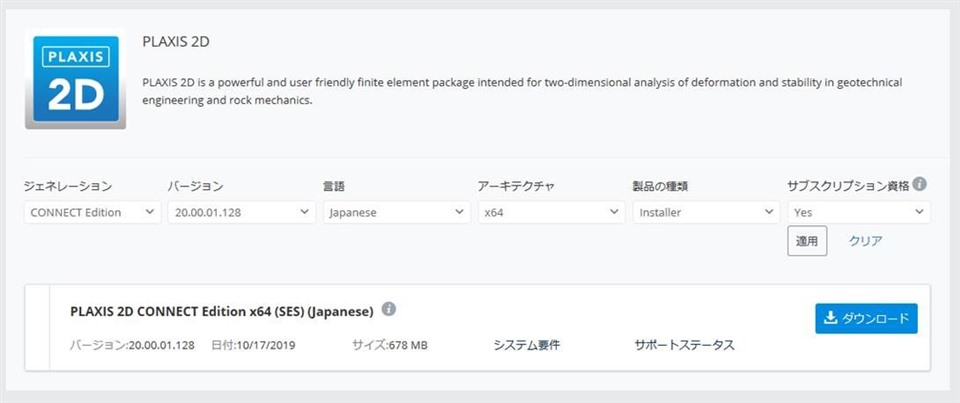Click the 日付:10/17/2019 release date text
Viewport: 960px width, 403px height.
point(253,345)
